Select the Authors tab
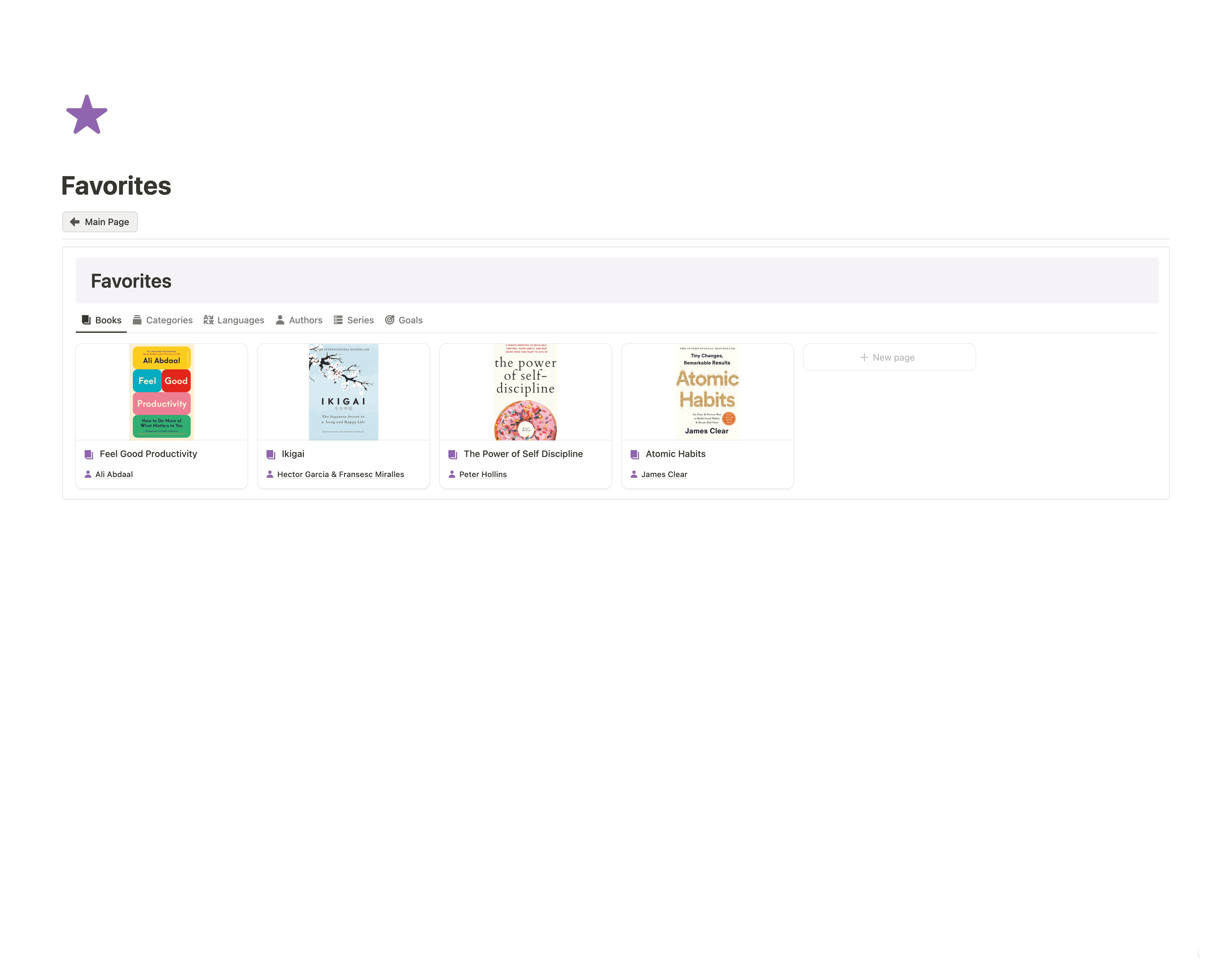The width and height of the screenshot is (1232, 973). pyautogui.click(x=299, y=320)
